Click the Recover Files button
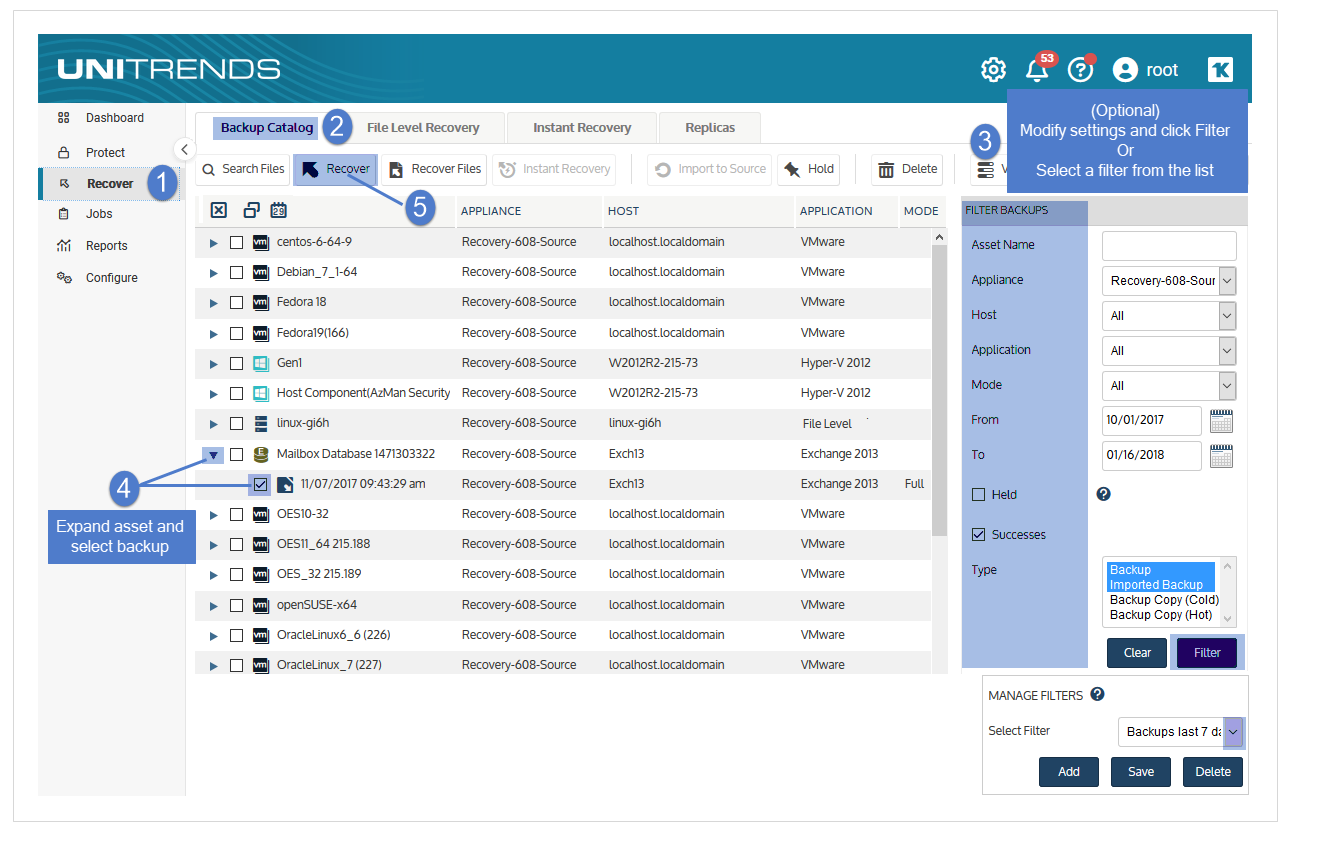The image size is (1318, 854). coord(434,169)
